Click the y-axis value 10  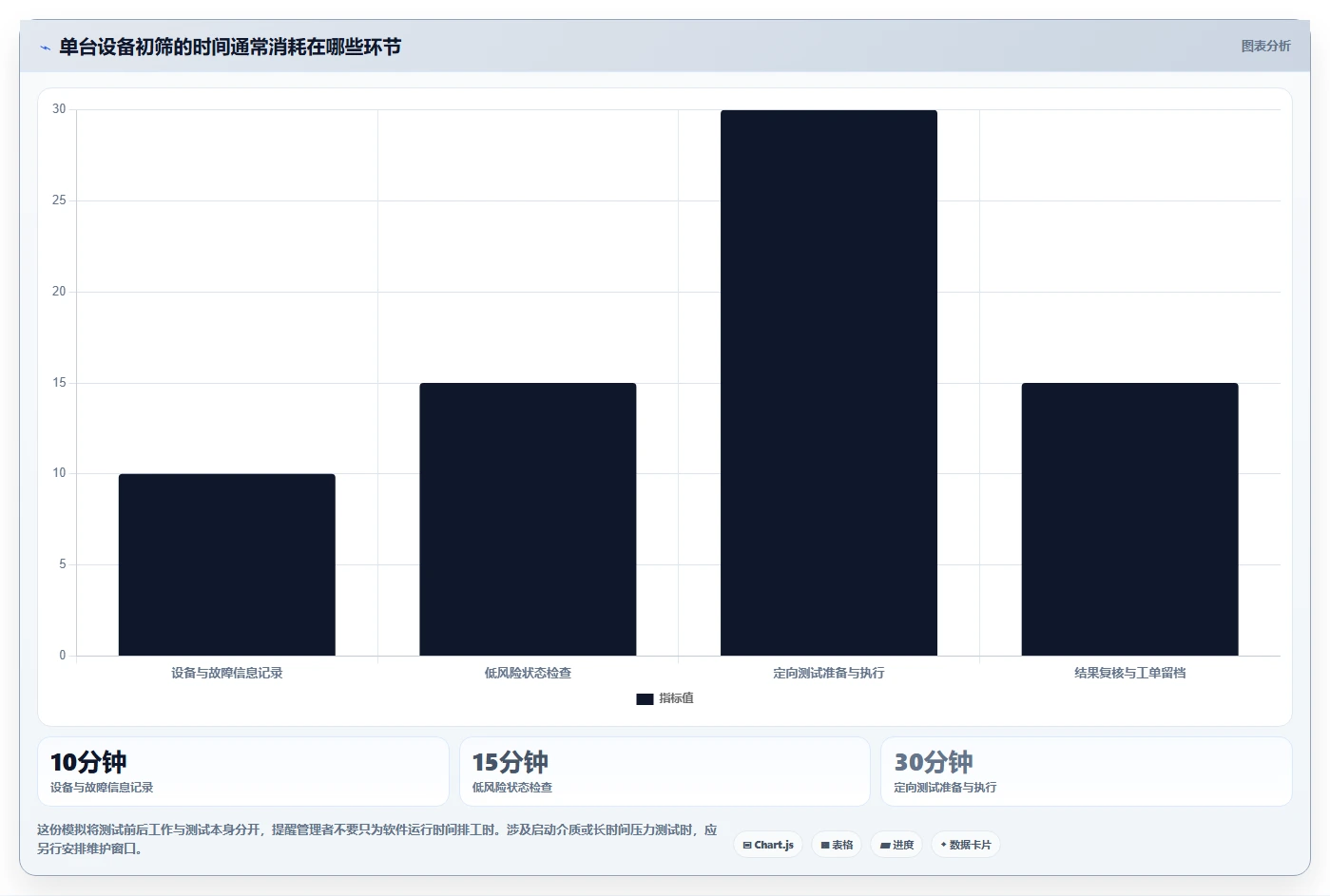pyautogui.click(x=59, y=473)
